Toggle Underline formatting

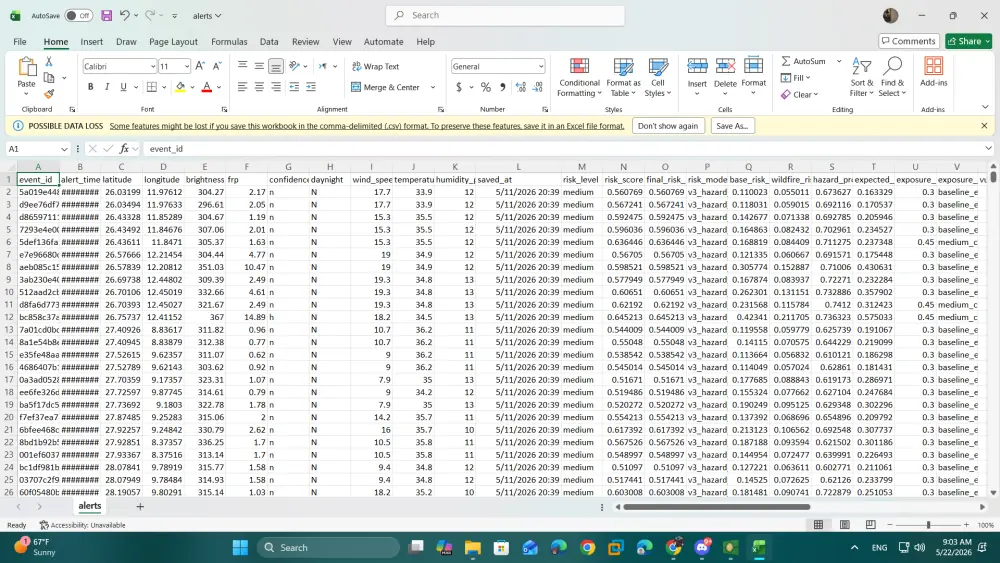click(x=123, y=87)
